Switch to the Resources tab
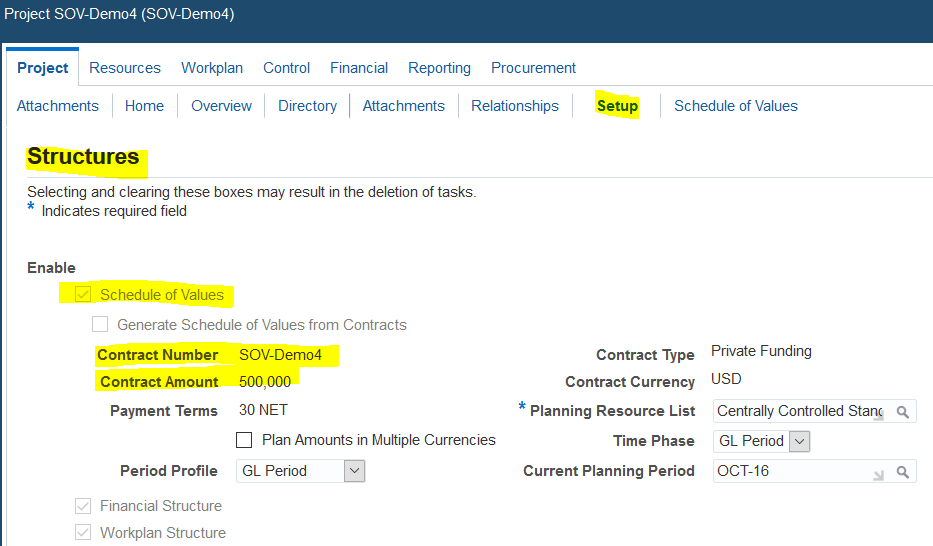Screen dimensions: 933x546 (125, 68)
